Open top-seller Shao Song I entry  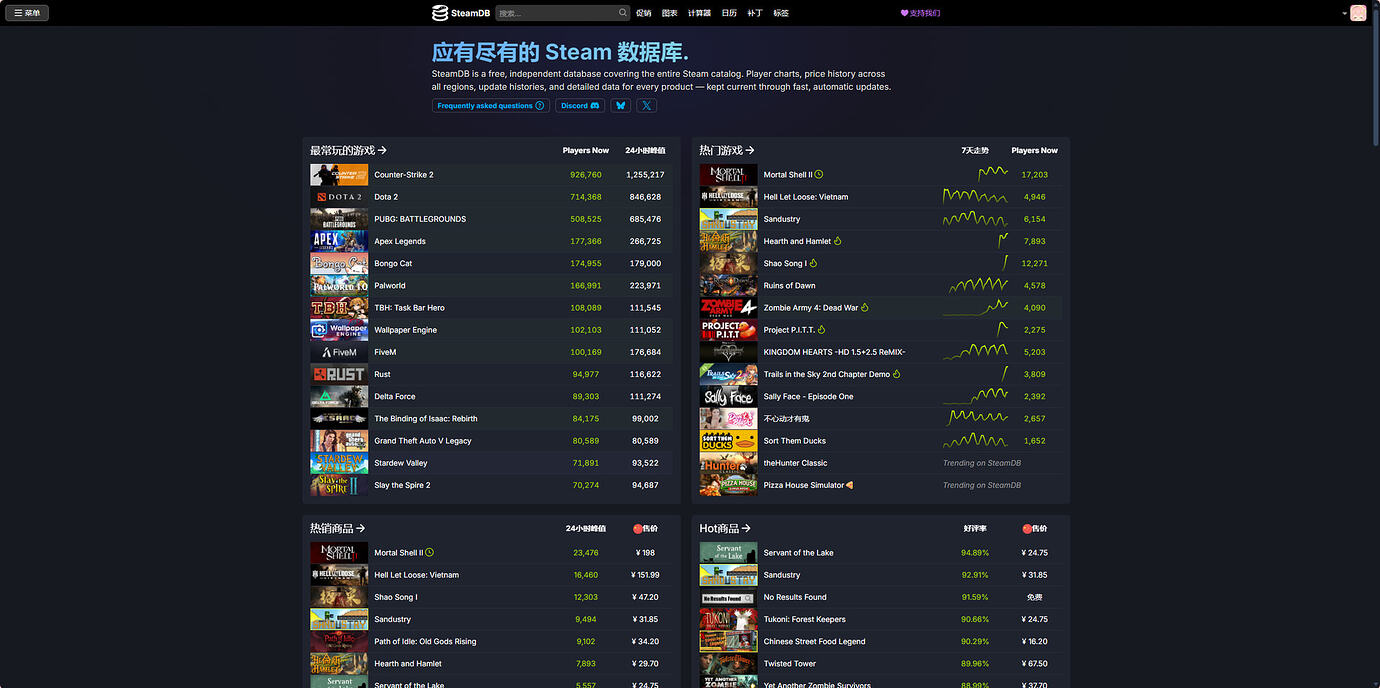coord(491,597)
